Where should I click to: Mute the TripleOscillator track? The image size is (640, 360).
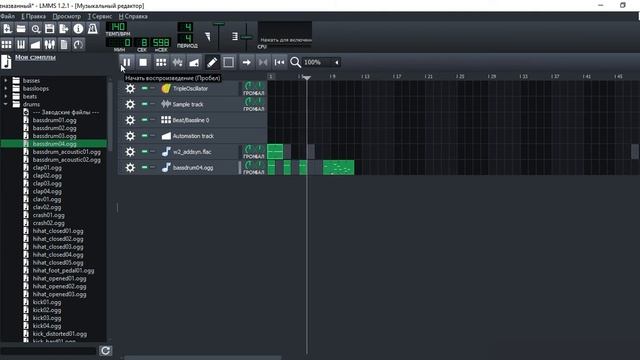[x=144, y=88]
